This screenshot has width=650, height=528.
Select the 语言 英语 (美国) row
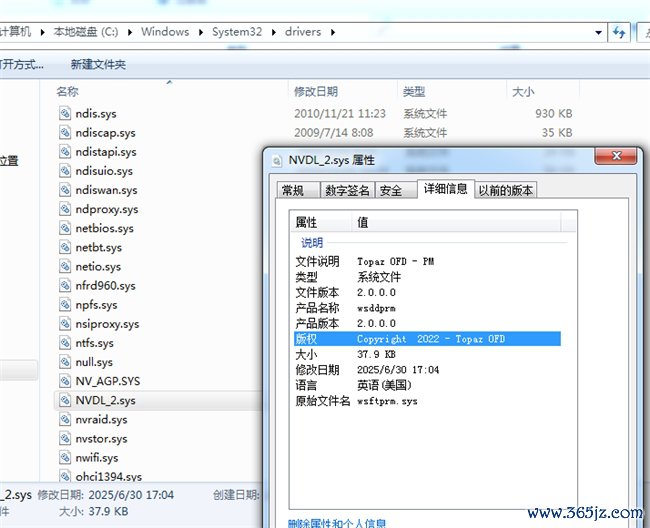pos(427,385)
